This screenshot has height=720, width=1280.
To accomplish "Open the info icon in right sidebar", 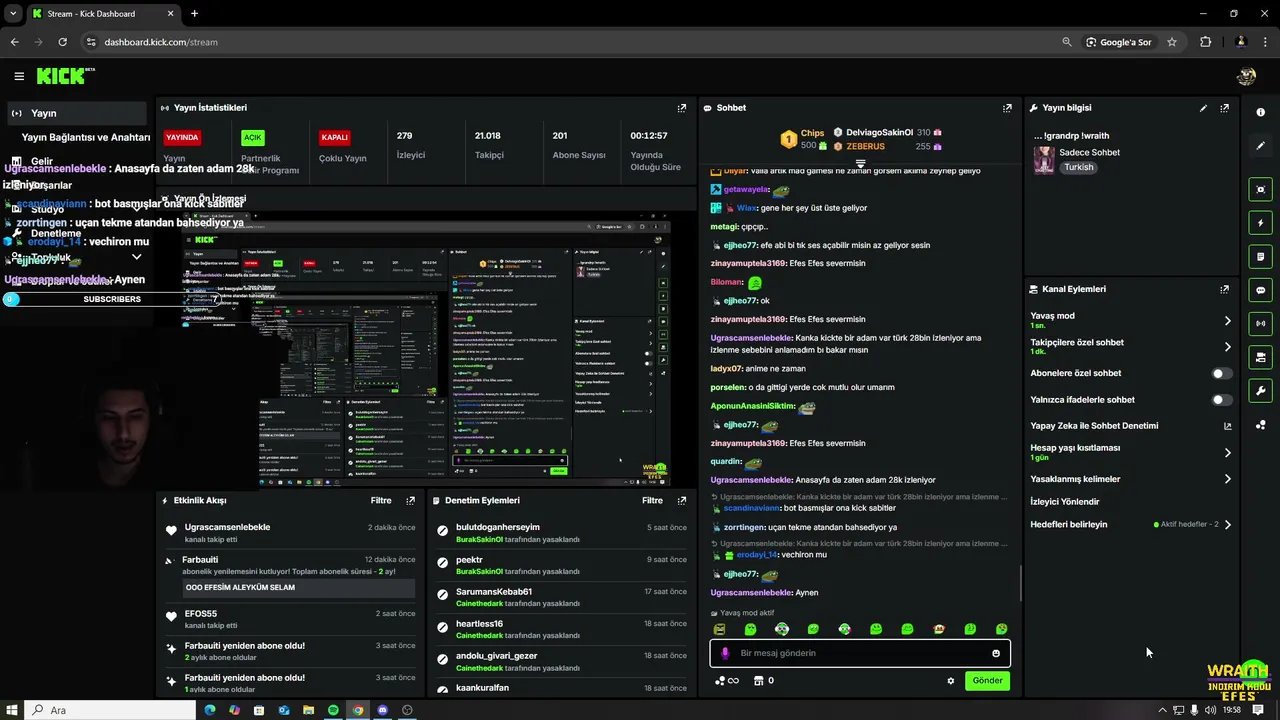I will point(1260,113).
